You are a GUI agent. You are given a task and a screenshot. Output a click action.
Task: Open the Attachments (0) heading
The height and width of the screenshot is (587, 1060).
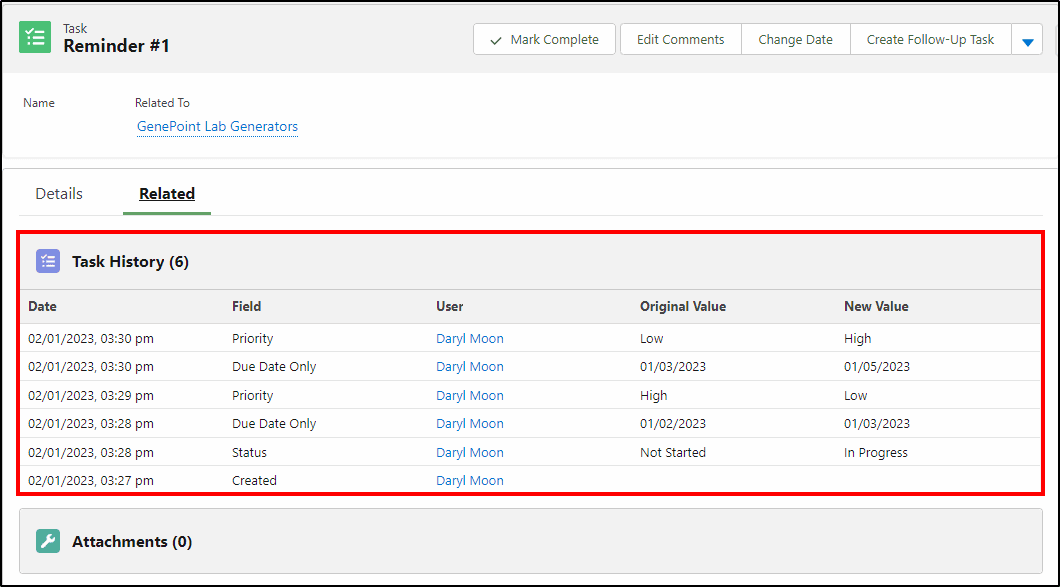coord(132,542)
